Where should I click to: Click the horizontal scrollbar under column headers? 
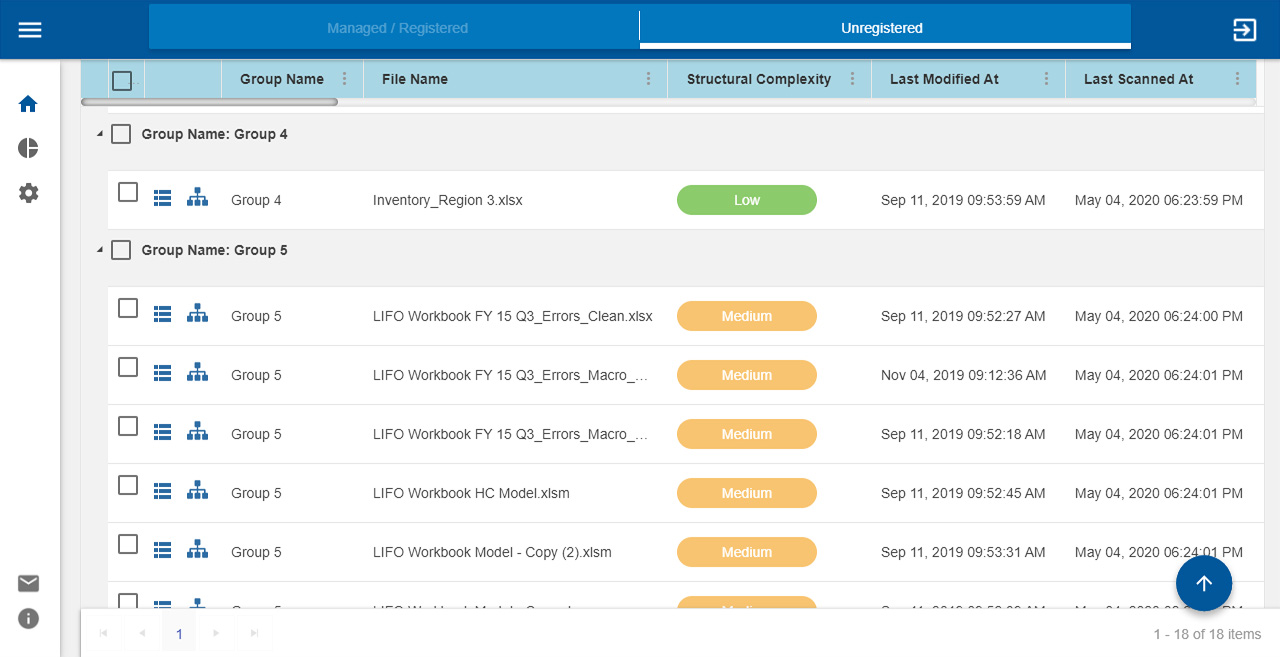pyautogui.click(x=210, y=102)
